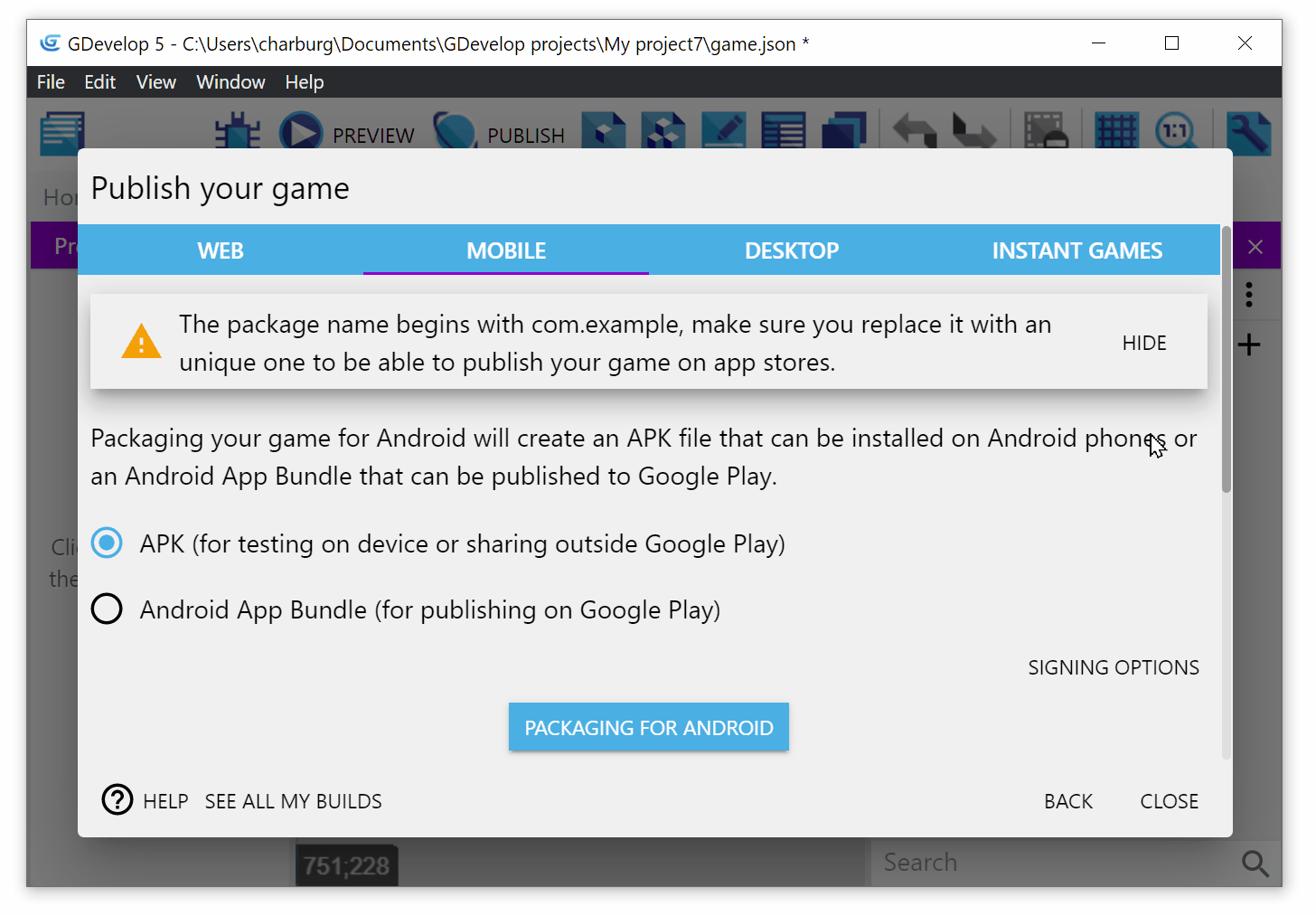Open the debugger bug icon

237,132
